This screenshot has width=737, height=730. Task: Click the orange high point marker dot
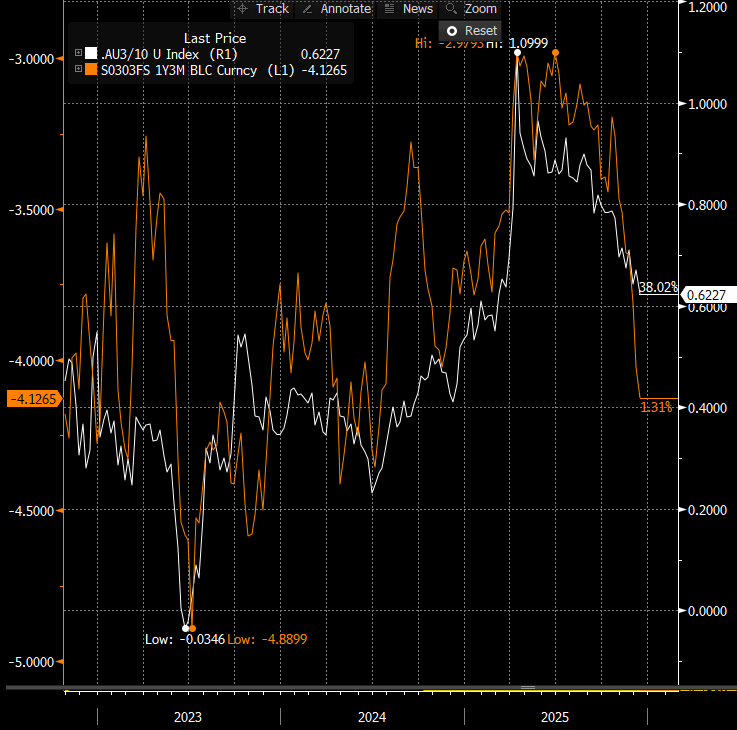[555, 52]
